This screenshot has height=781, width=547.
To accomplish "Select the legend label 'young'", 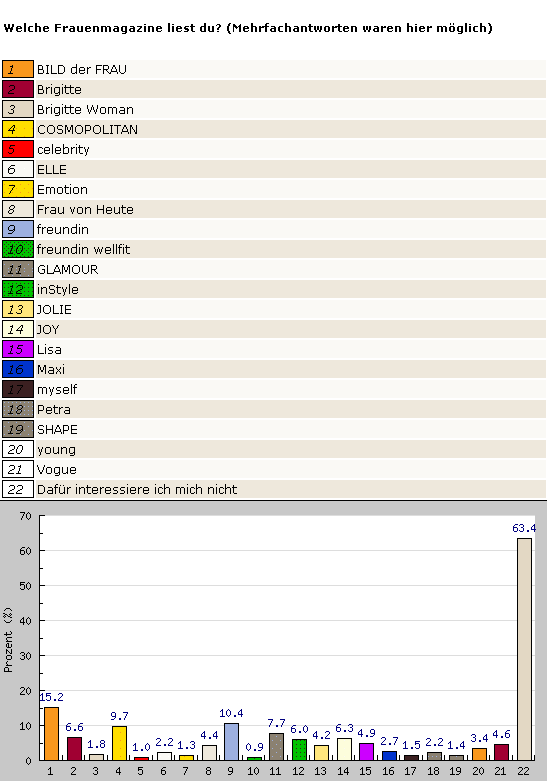I will pos(56,450).
